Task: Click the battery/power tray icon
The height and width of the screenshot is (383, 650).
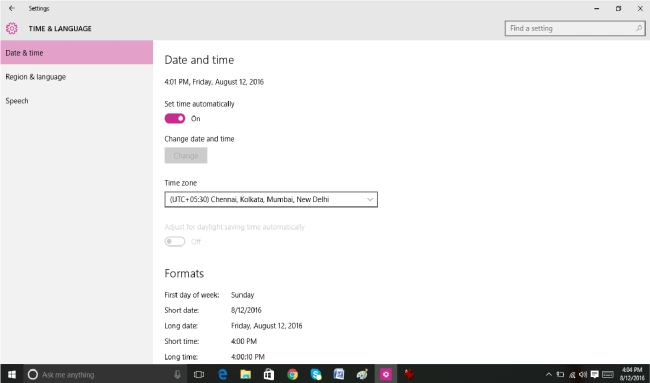Action: (x=560, y=375)
